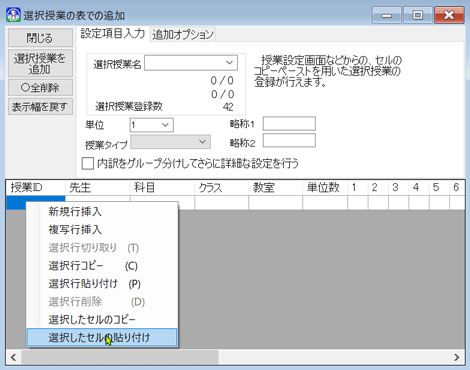Choose 選択行貼り付け (P) menu item
Viewport: 470px width, 370px height.
click(x=102, y=284)
